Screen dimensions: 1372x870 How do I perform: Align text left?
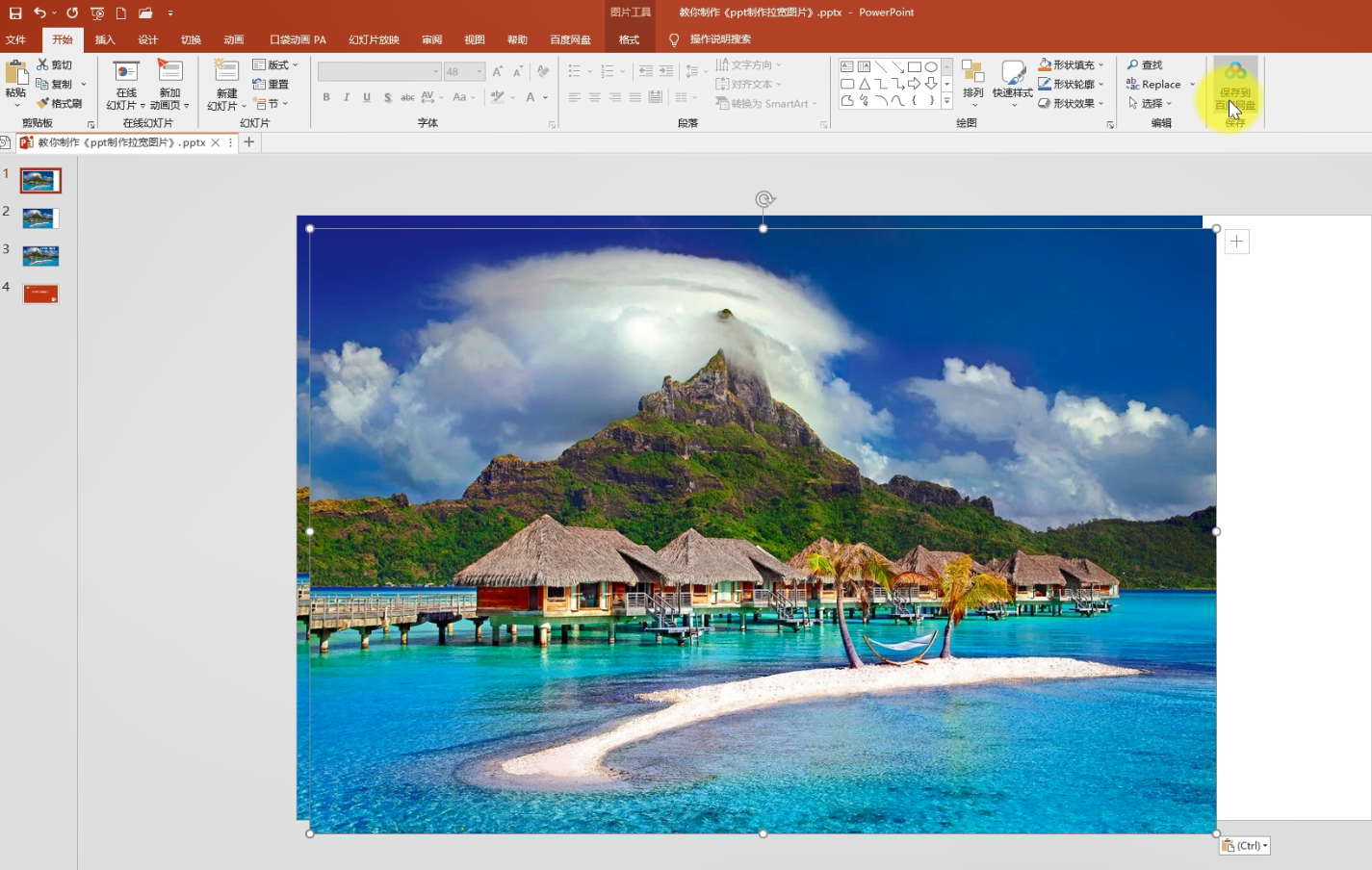point(574,97)
